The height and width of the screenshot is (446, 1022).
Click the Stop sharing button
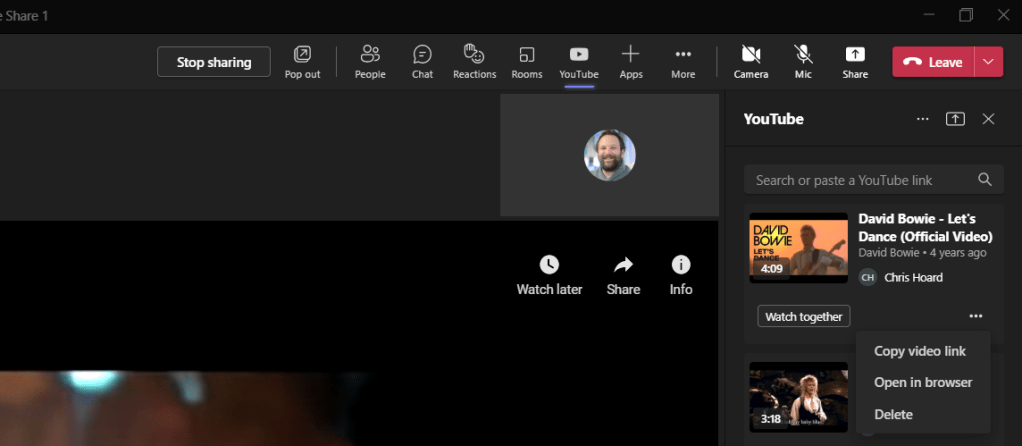pos(213,62)
